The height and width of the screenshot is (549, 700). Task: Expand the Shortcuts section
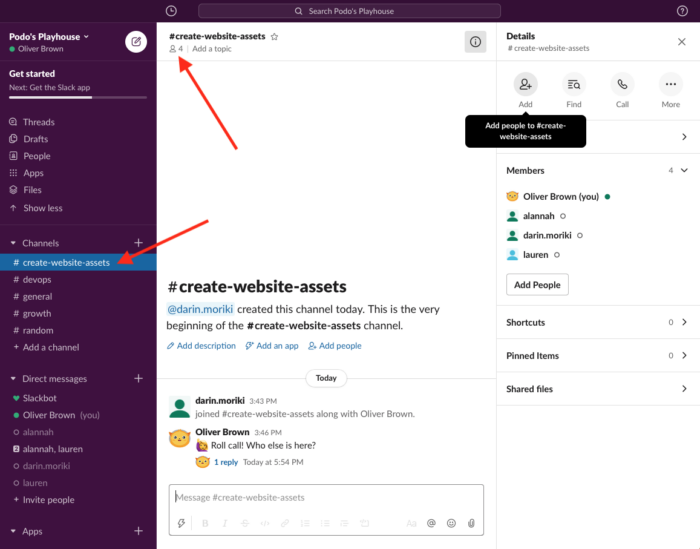coord(684,323)
